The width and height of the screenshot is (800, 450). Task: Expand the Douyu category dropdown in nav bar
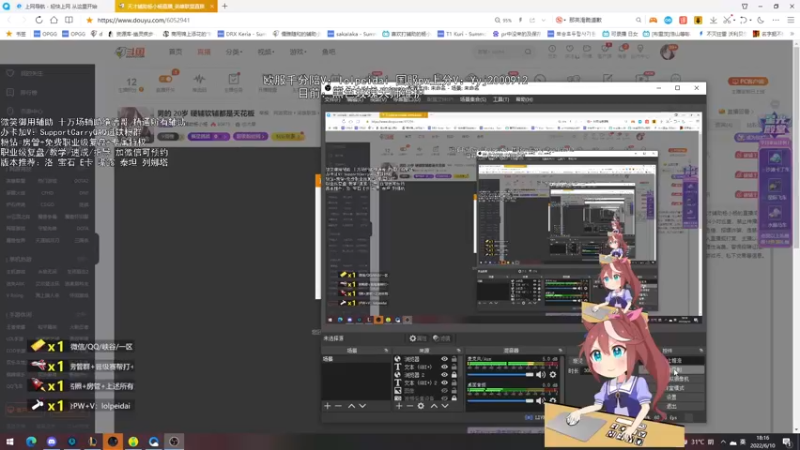pyautogui.click(x=234, y=52)
